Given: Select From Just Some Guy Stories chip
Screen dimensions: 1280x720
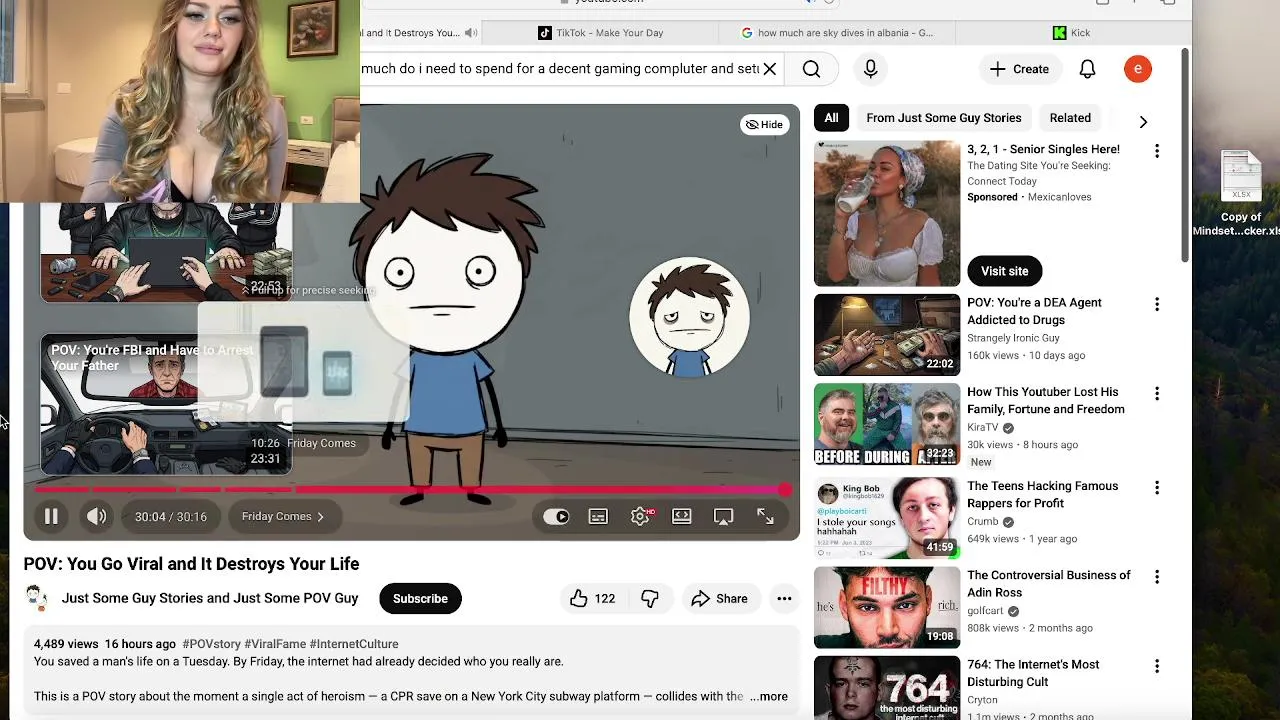Looking at the screenshot, I should click(944, 118).
